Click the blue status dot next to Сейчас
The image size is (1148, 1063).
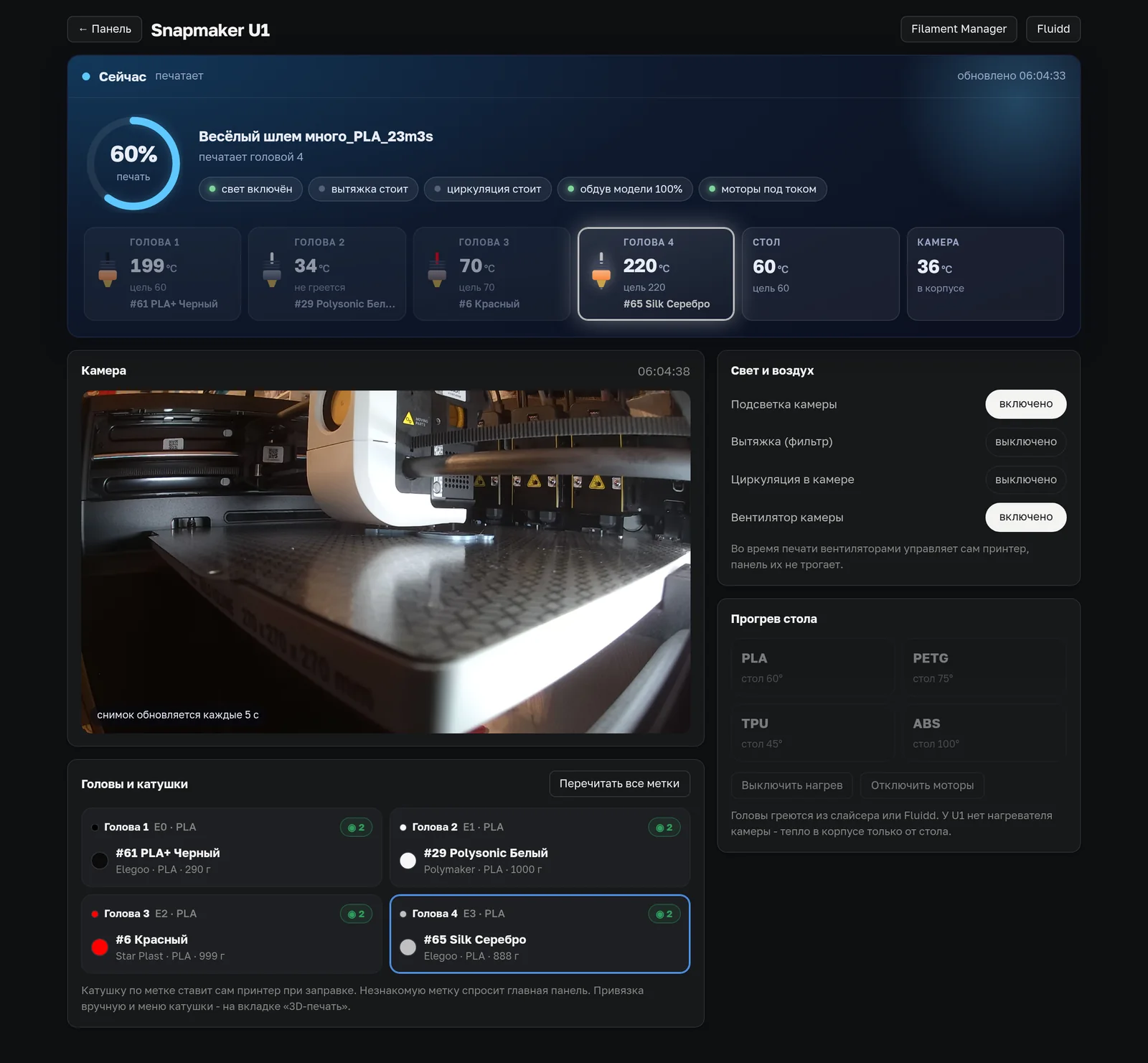[86, 76]
